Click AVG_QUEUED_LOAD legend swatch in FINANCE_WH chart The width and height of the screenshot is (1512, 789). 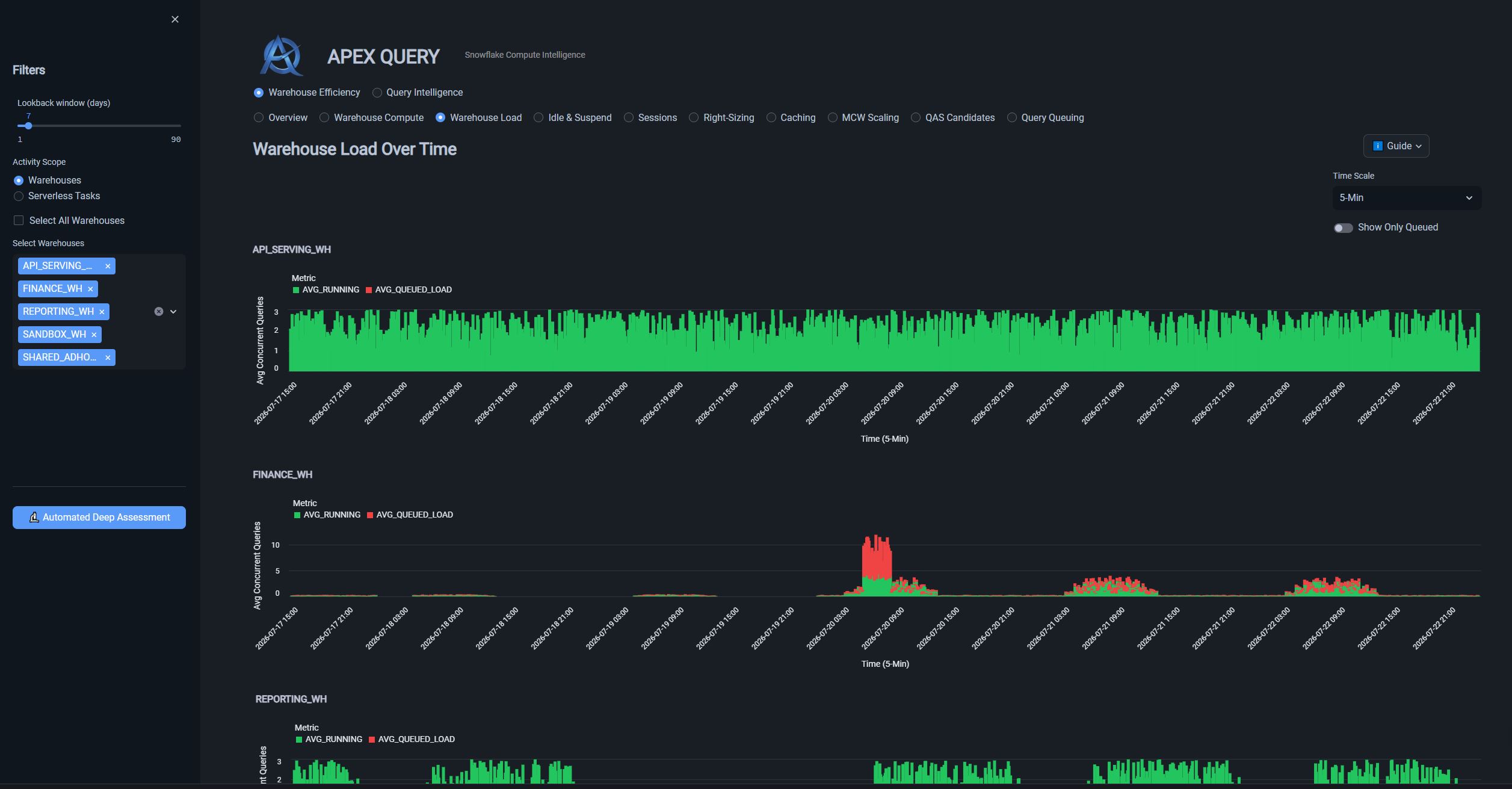(x=370, y=515)
